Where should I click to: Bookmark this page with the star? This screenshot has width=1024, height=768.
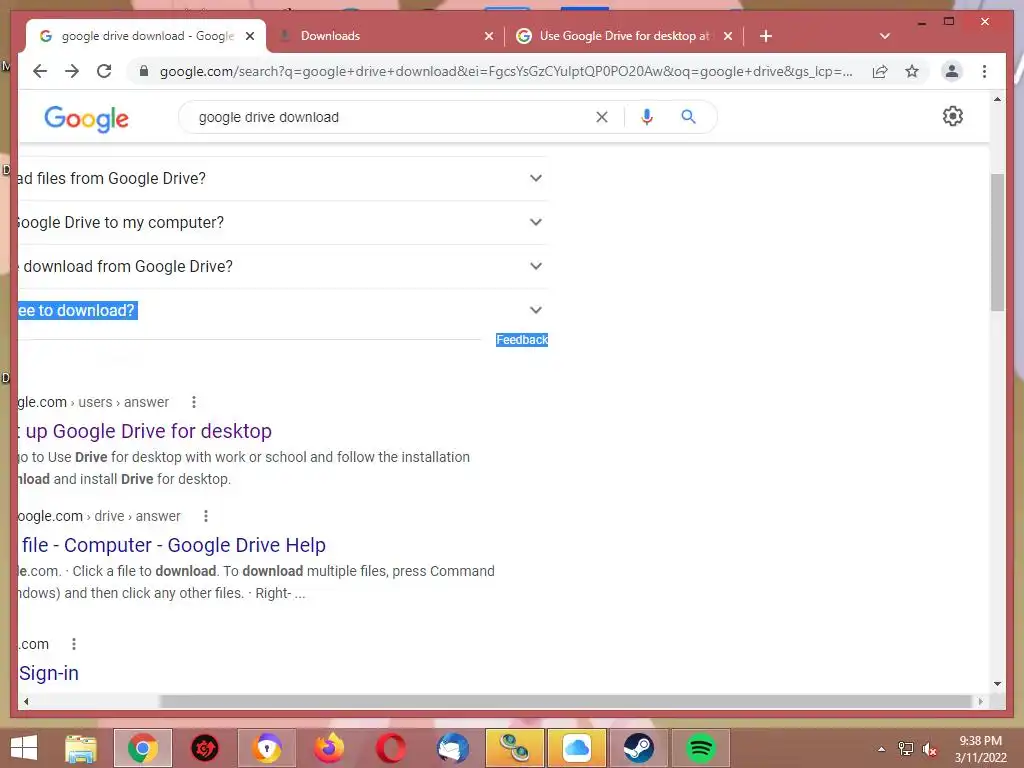912,71
